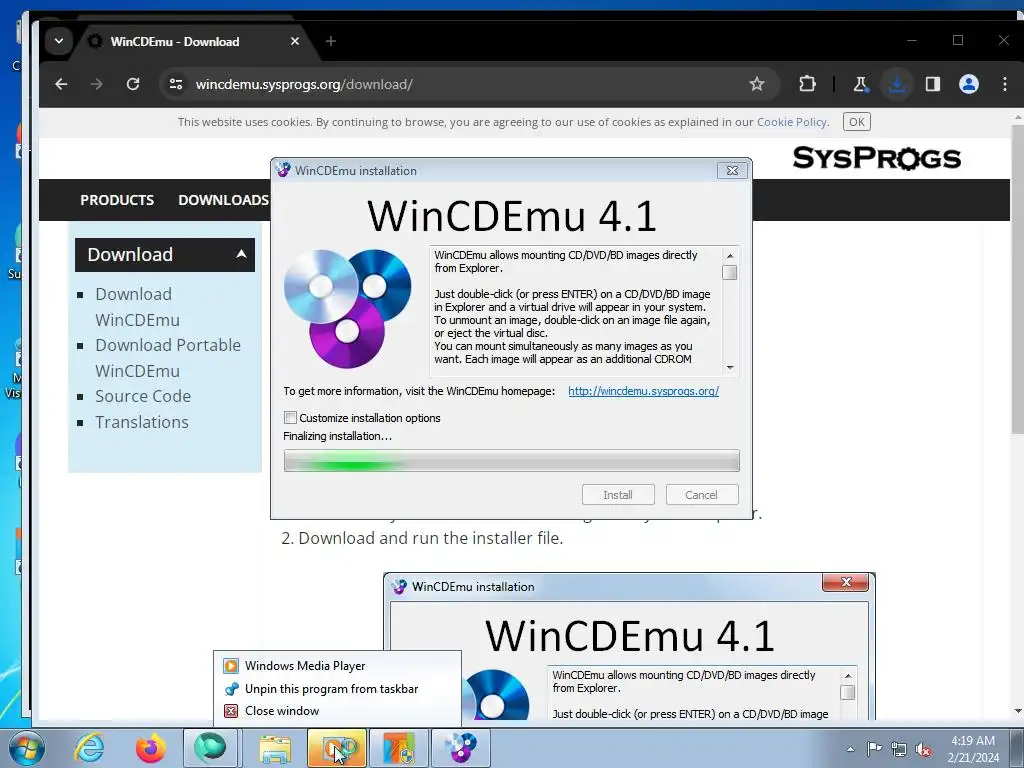Open a new Chrome tab
This screenshot has height=768, width=1024.
(330, 41)
